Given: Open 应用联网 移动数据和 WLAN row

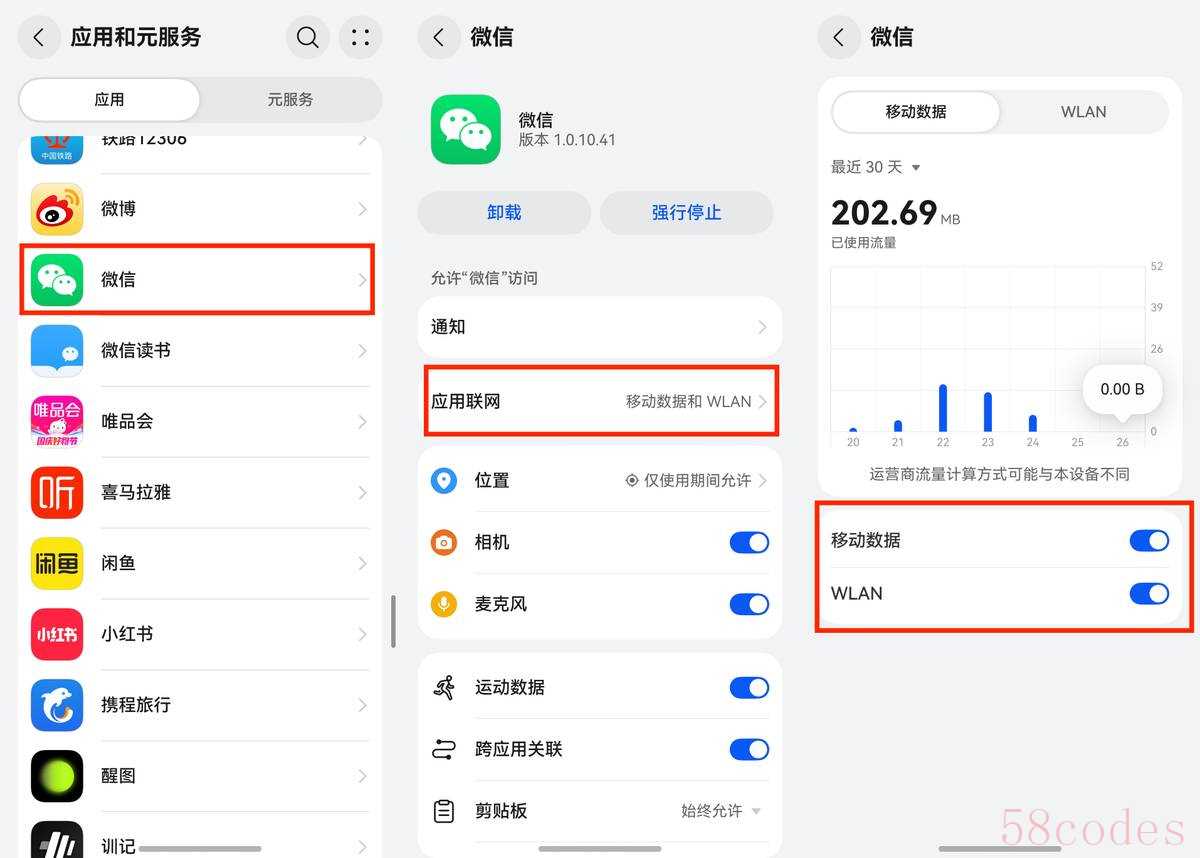Looking at the screenshot, I should [x=600, y=401].
